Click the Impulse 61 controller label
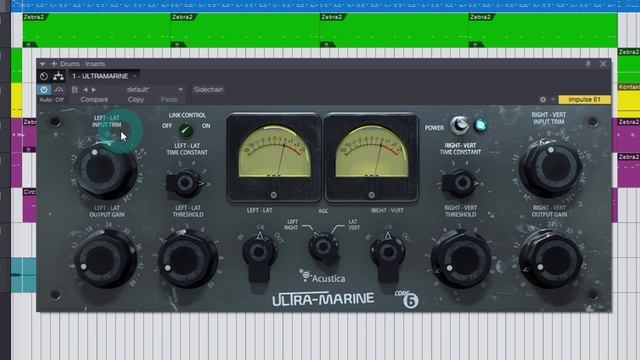640x360 pixels. [584, 99]
